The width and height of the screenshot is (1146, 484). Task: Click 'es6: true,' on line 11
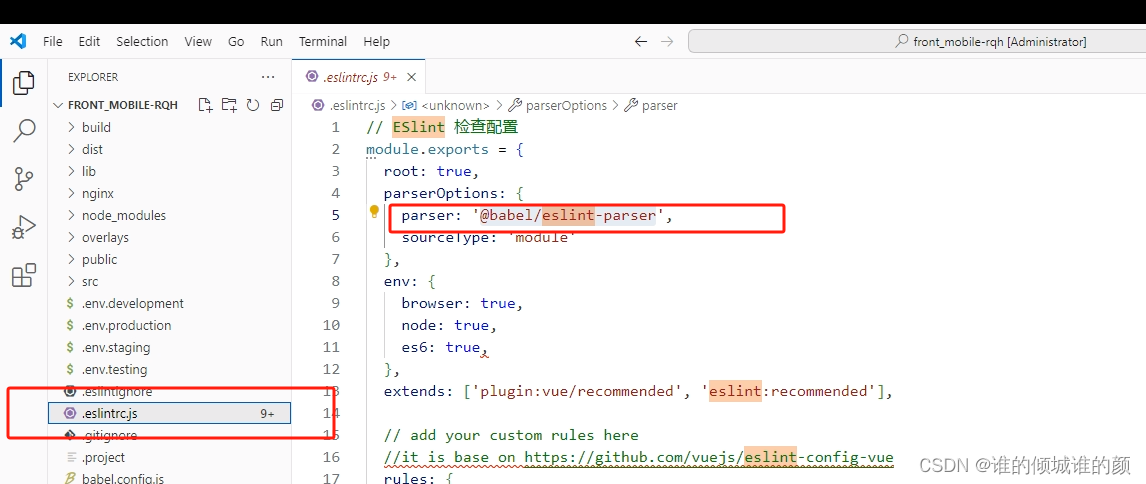coord(444,347)
